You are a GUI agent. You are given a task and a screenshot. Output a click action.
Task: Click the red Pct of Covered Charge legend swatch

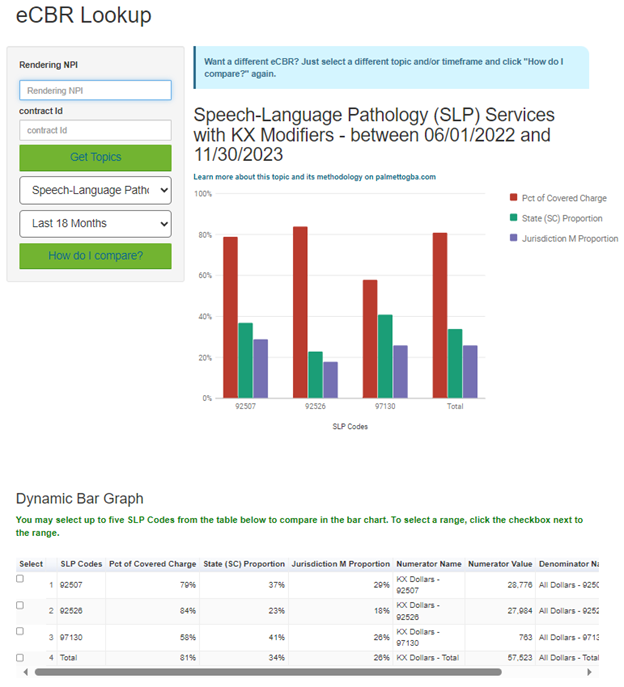(x=514, y=198)
